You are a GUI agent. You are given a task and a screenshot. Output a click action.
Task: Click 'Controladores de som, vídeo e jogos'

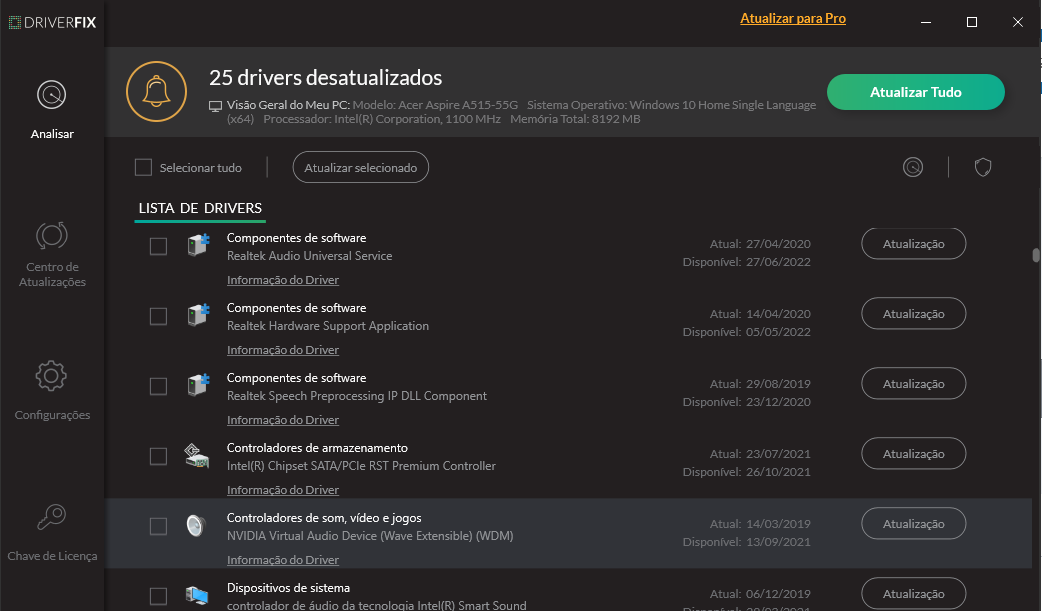point(324,518)
